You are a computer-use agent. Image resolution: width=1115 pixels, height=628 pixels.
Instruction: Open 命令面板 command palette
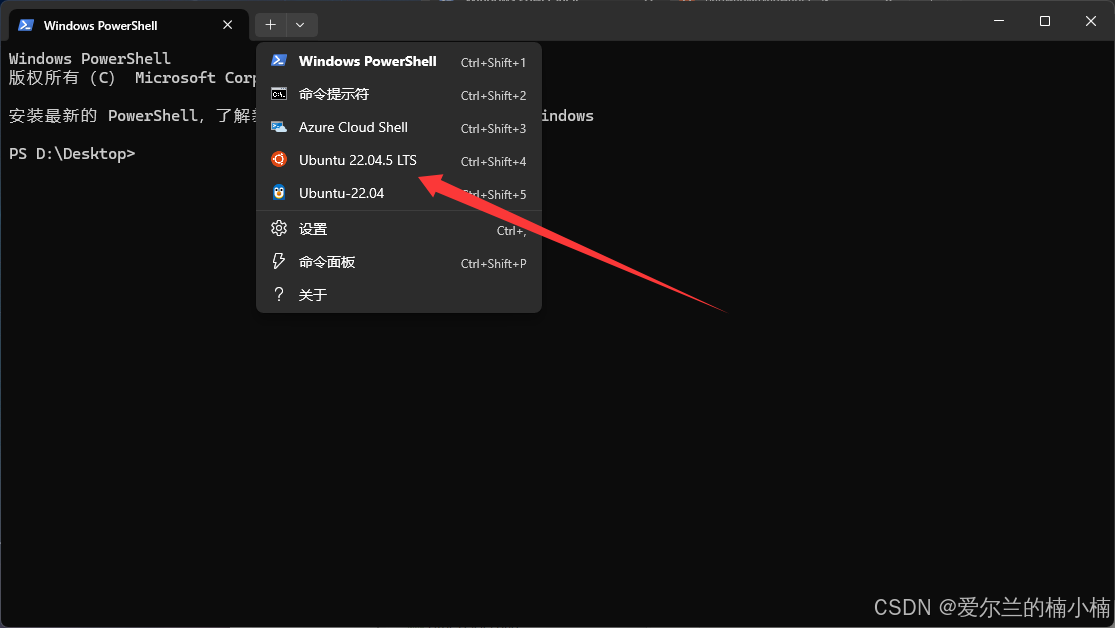coord(399,262)
